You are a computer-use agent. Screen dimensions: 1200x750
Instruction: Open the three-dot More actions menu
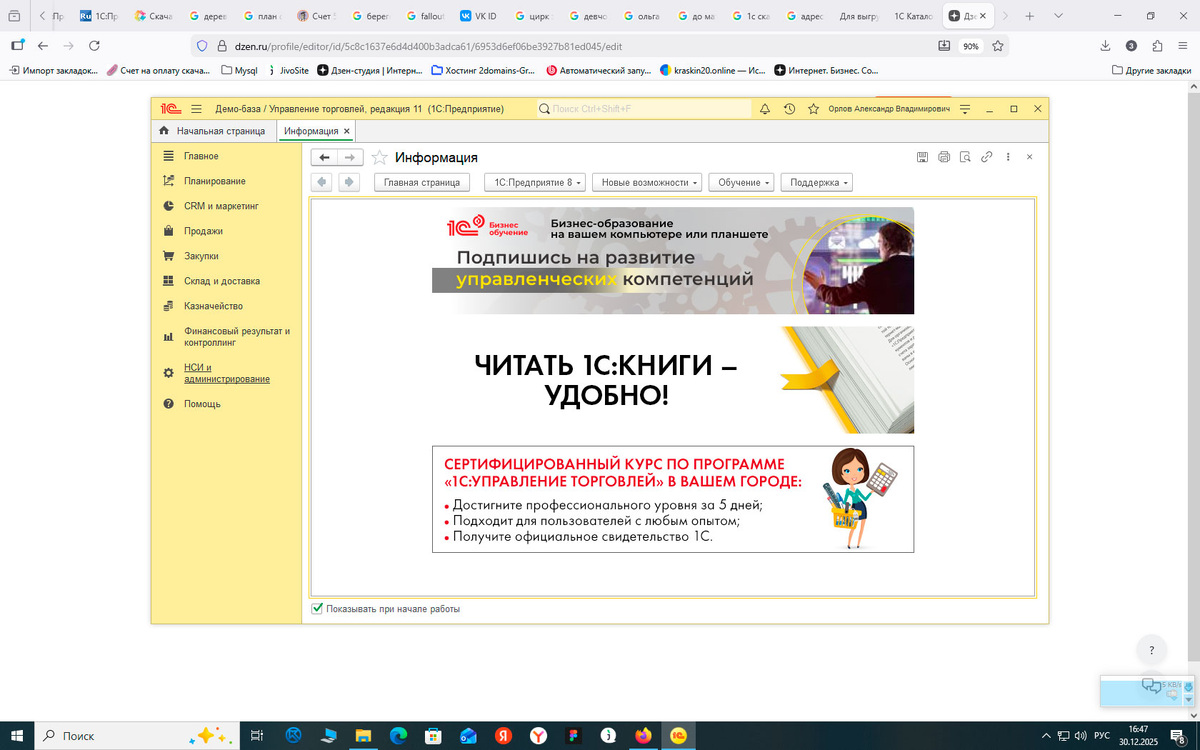1009,156
